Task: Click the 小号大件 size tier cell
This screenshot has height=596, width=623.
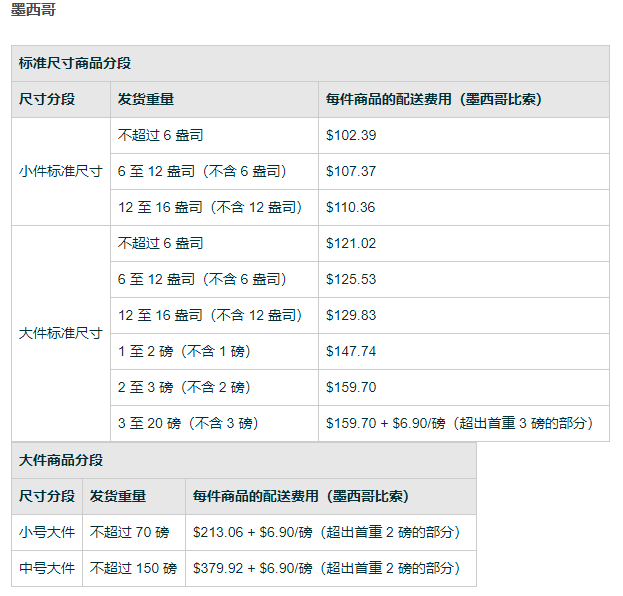Action: 47,532
